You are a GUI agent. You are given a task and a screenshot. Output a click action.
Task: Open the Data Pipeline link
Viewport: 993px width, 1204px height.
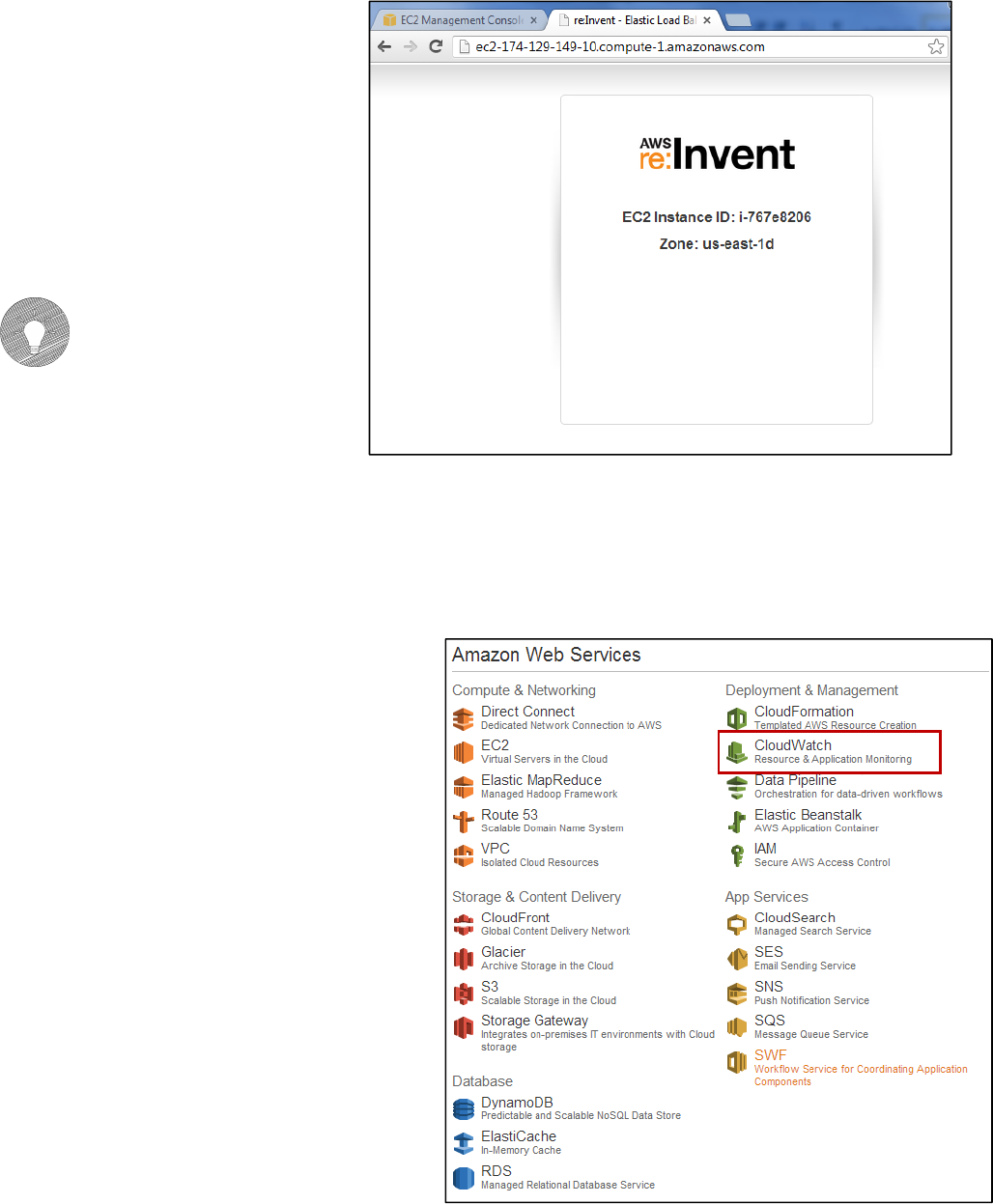(x=795, y=780)
